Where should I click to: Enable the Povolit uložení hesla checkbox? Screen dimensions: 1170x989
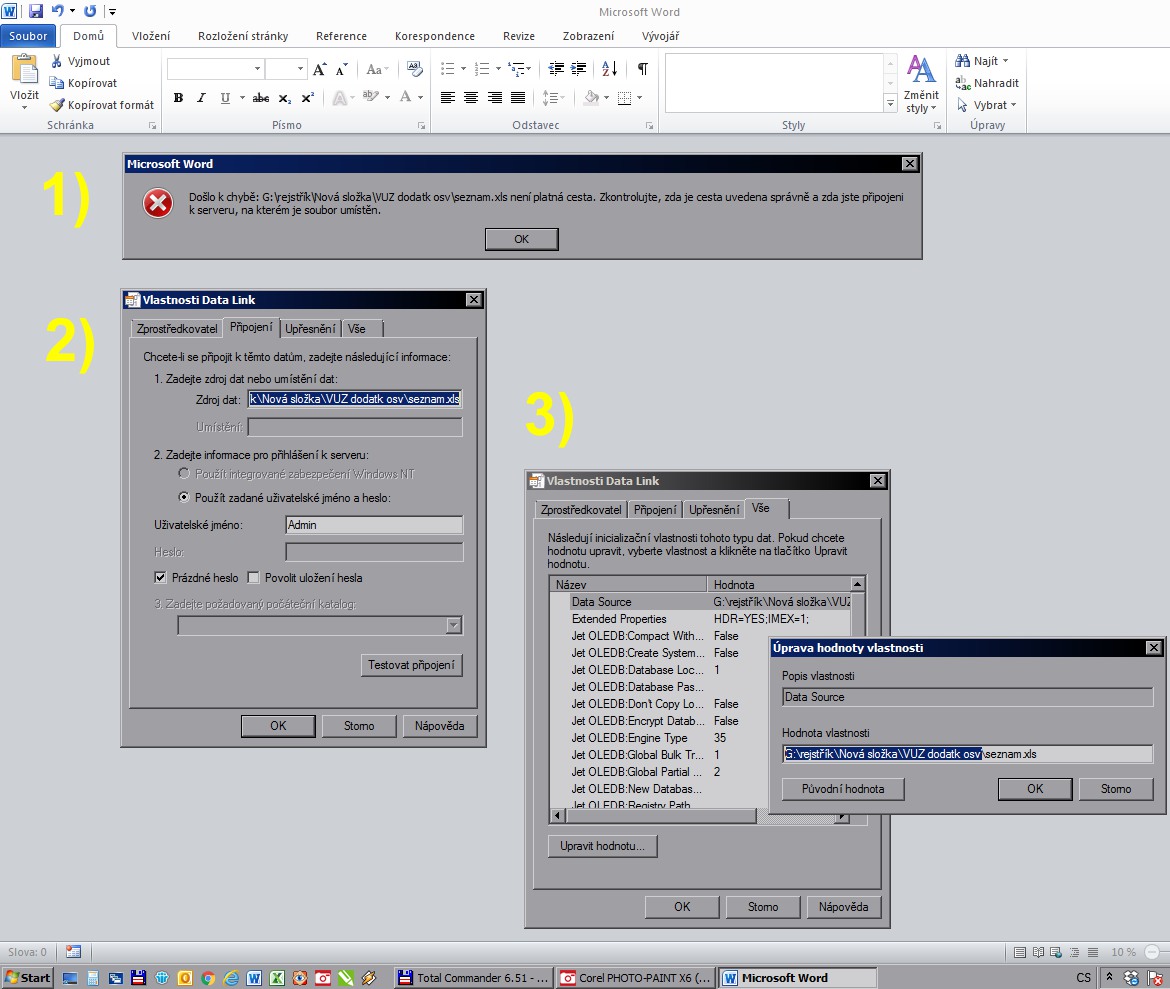coord(253,578)
